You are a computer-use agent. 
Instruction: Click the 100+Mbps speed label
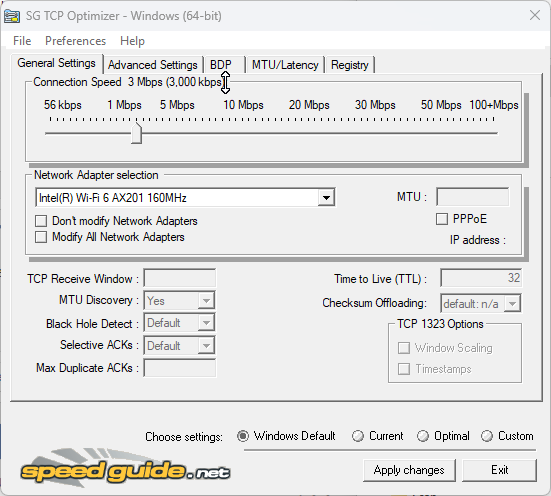pos(494,105)
